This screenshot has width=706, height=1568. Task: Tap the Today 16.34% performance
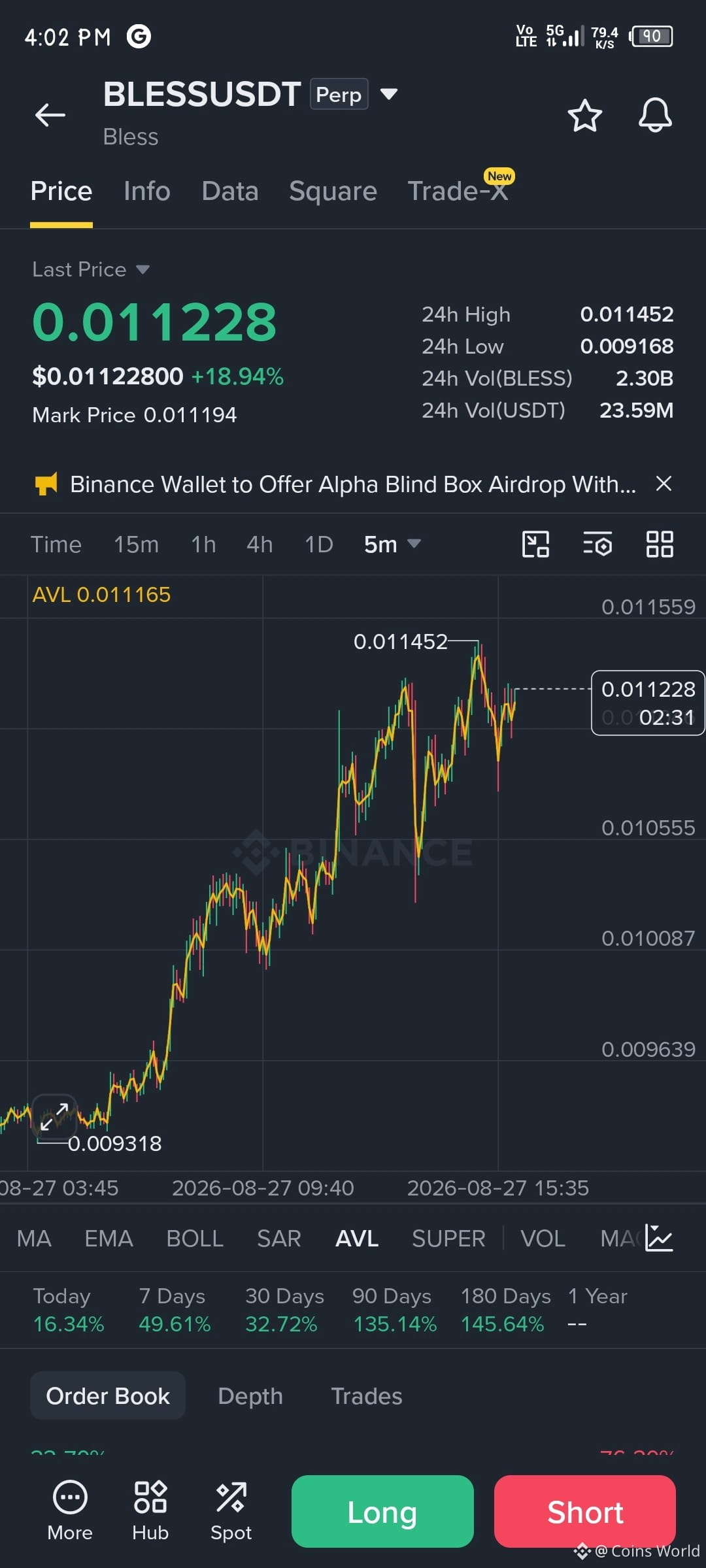pos(69,1310)
